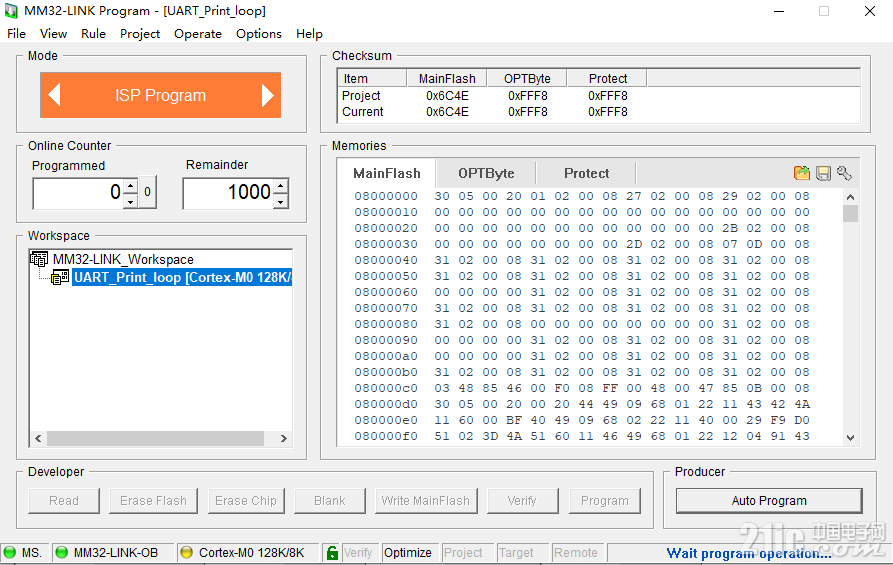Switch to next mode with right arrow
893x565 pixels.
pos(267,95)
